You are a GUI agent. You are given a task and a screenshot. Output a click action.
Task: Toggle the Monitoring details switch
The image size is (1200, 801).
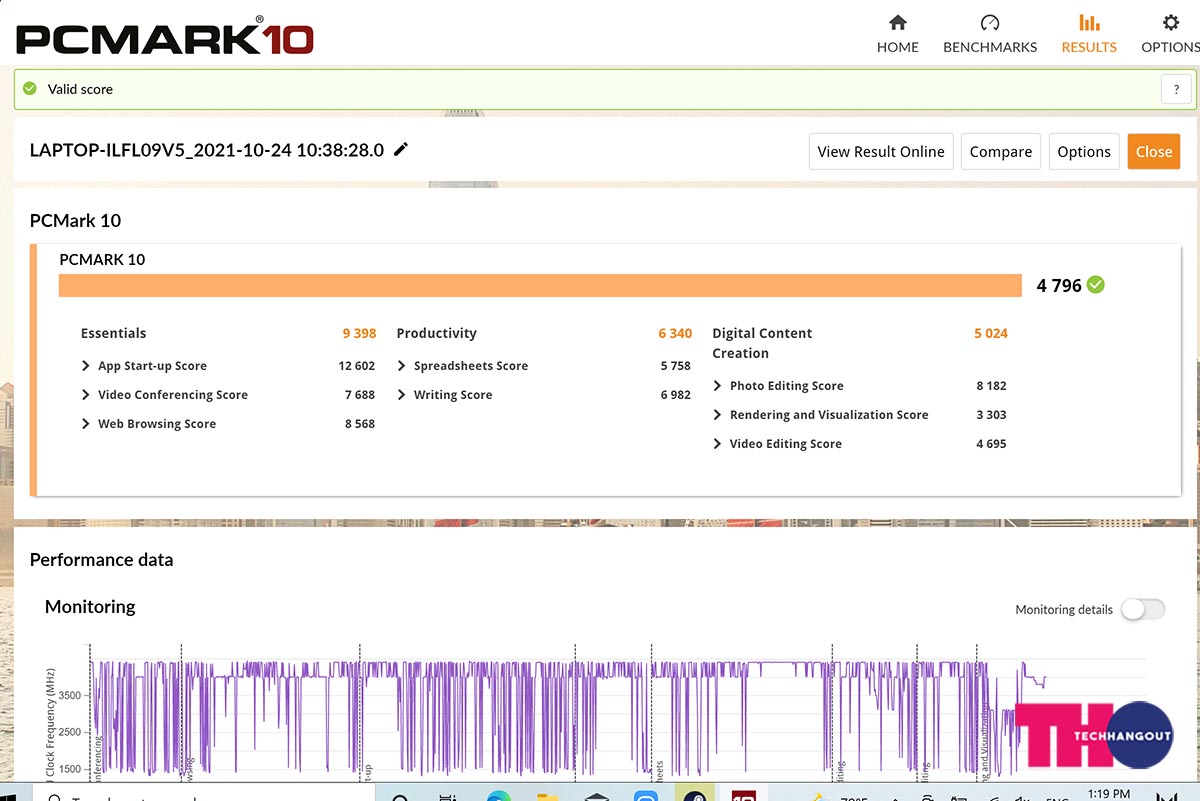(x=1143, y=609)
